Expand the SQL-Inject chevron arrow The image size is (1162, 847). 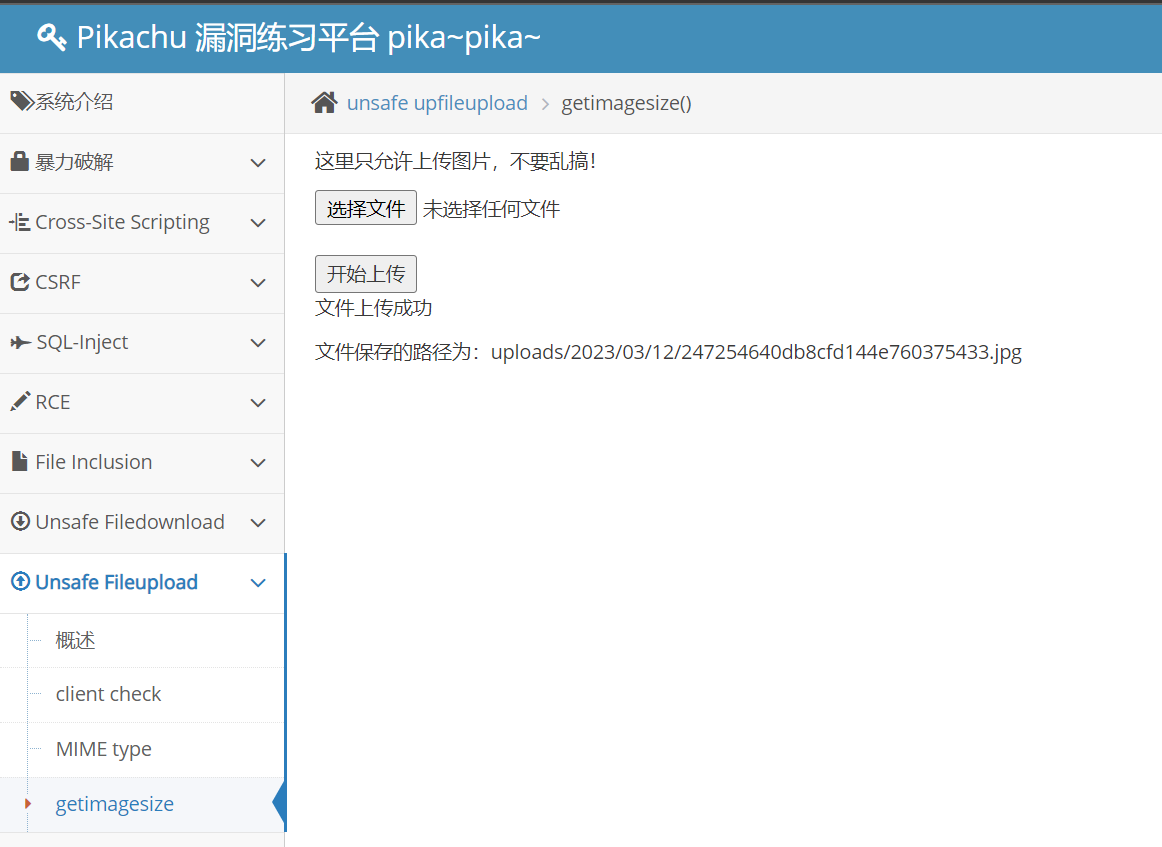coord(258,343)
